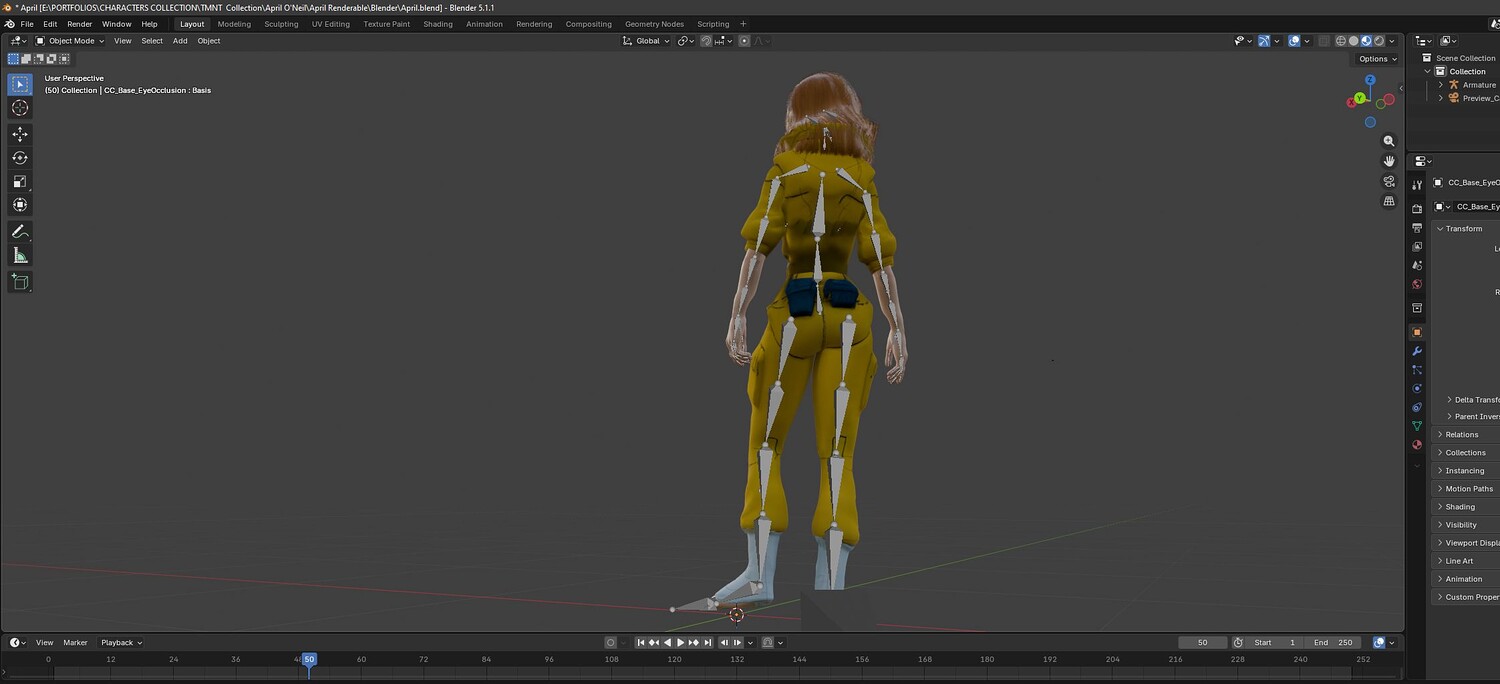Click the Start frame field showing 1

coord(1275,643)
